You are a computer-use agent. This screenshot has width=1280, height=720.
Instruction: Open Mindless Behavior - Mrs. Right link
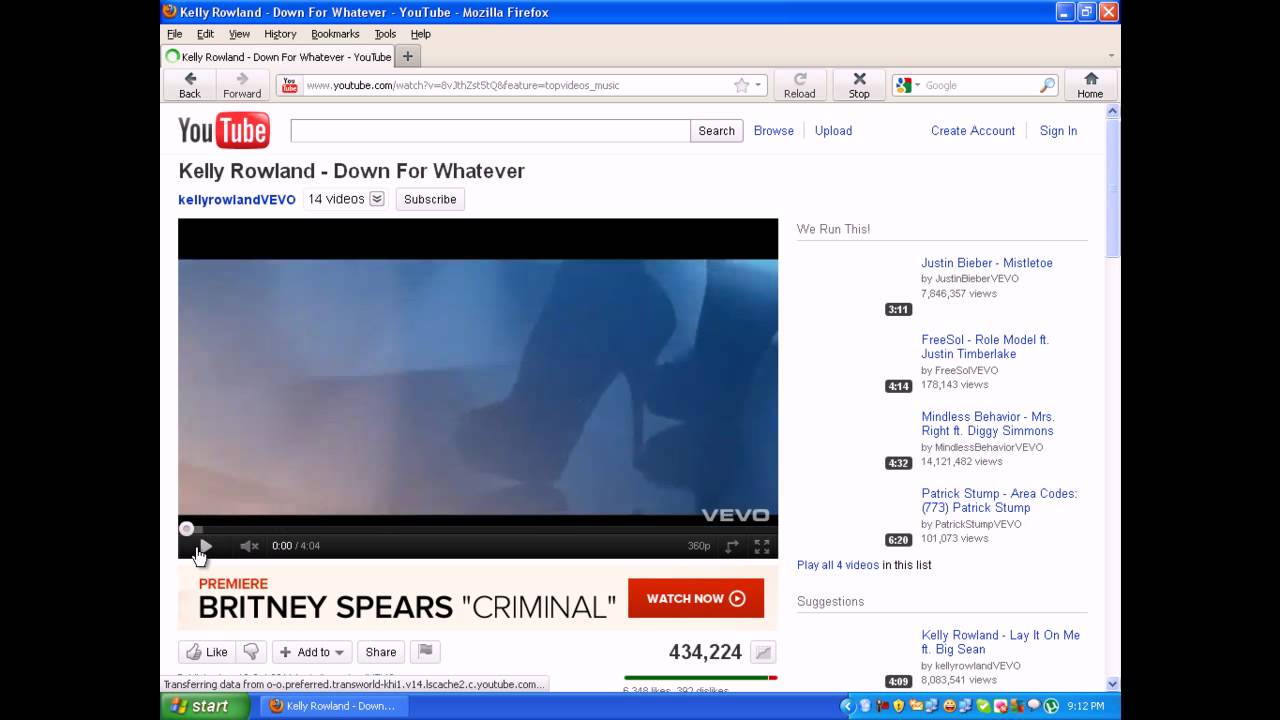pyautogui.click(x=988, y=424)
